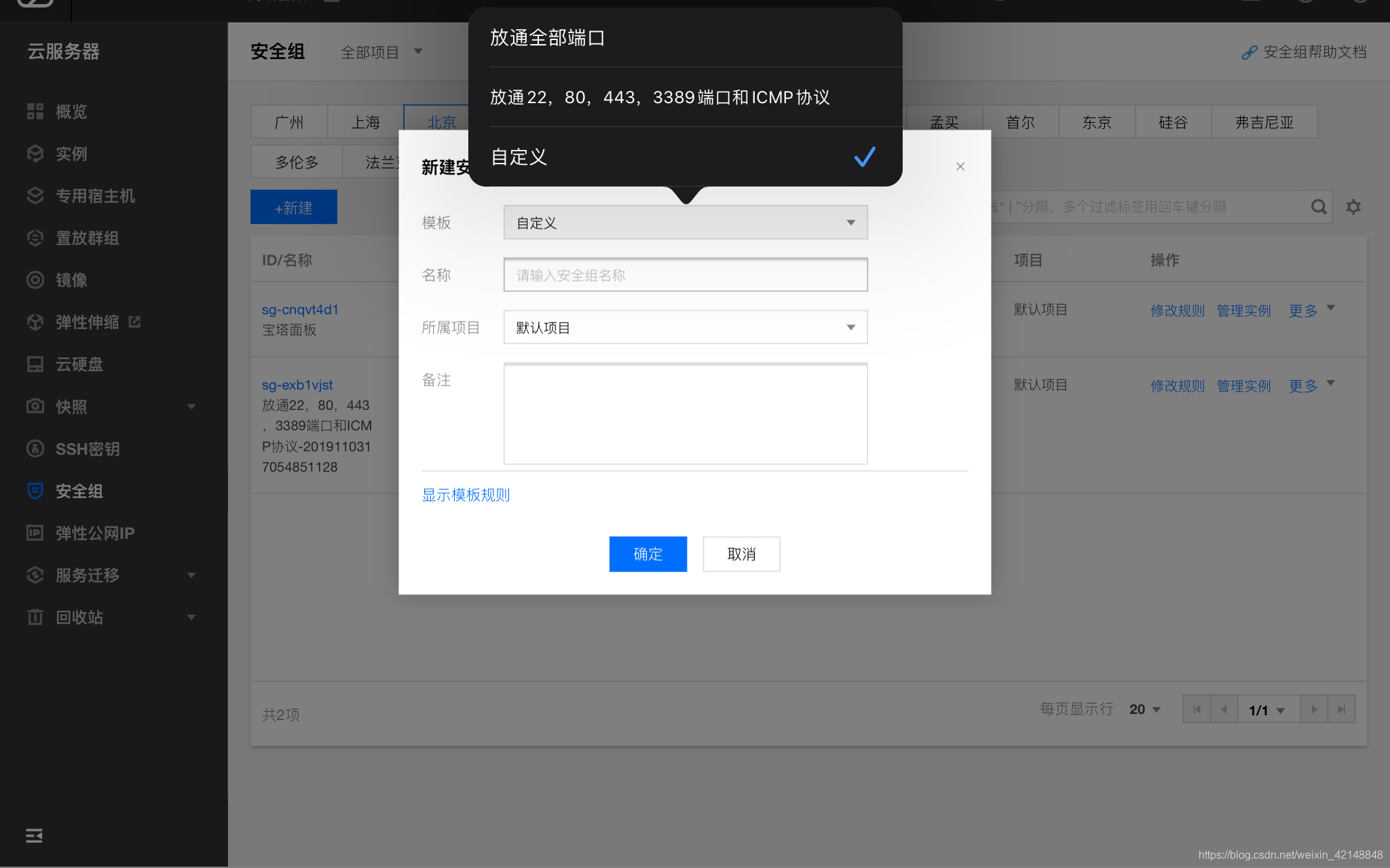Go to first page arrow
Image resolution: width=1390 pixels, height=868 pixels.
click(x=1197, y=709)
